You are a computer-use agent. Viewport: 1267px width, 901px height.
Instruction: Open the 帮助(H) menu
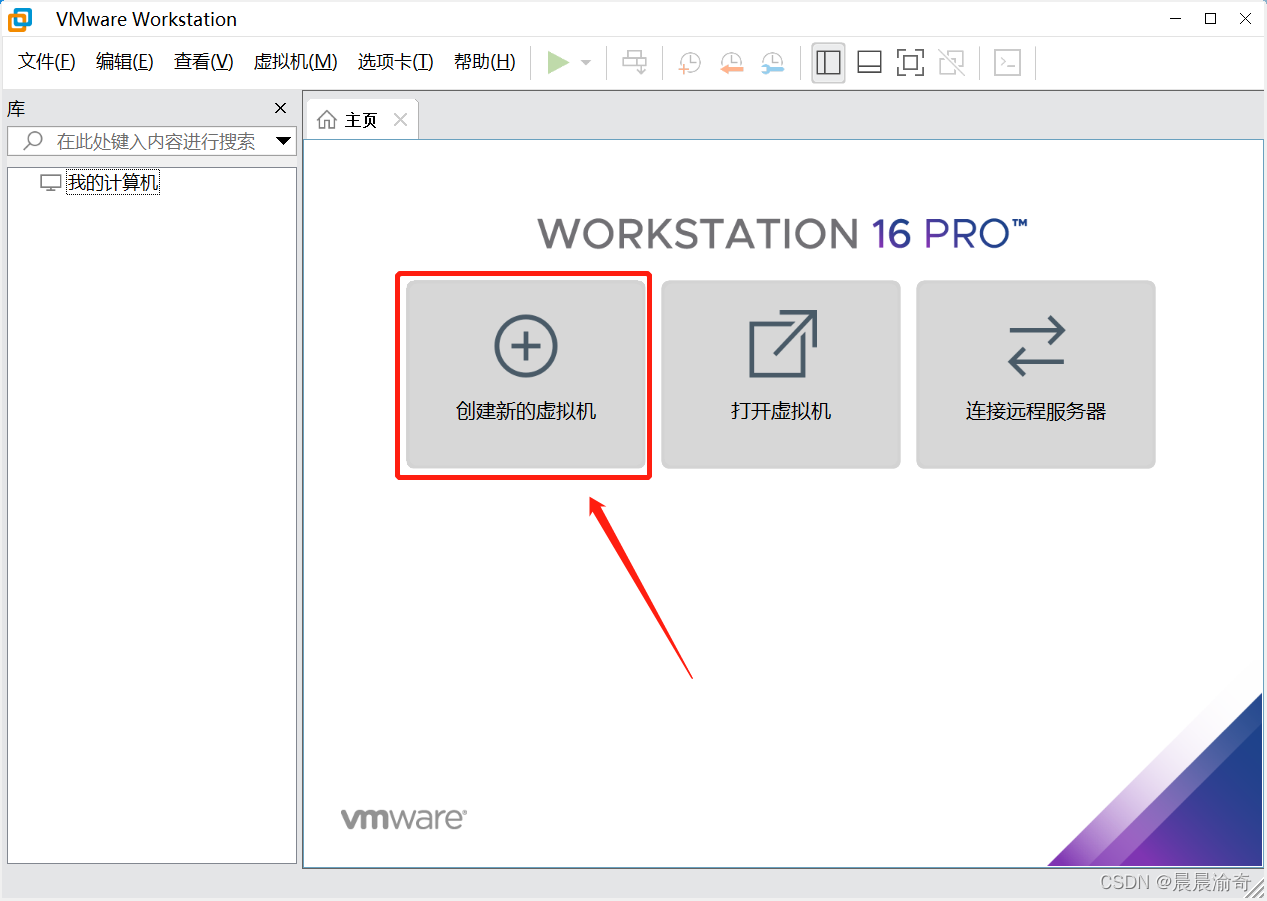(485, 62)
